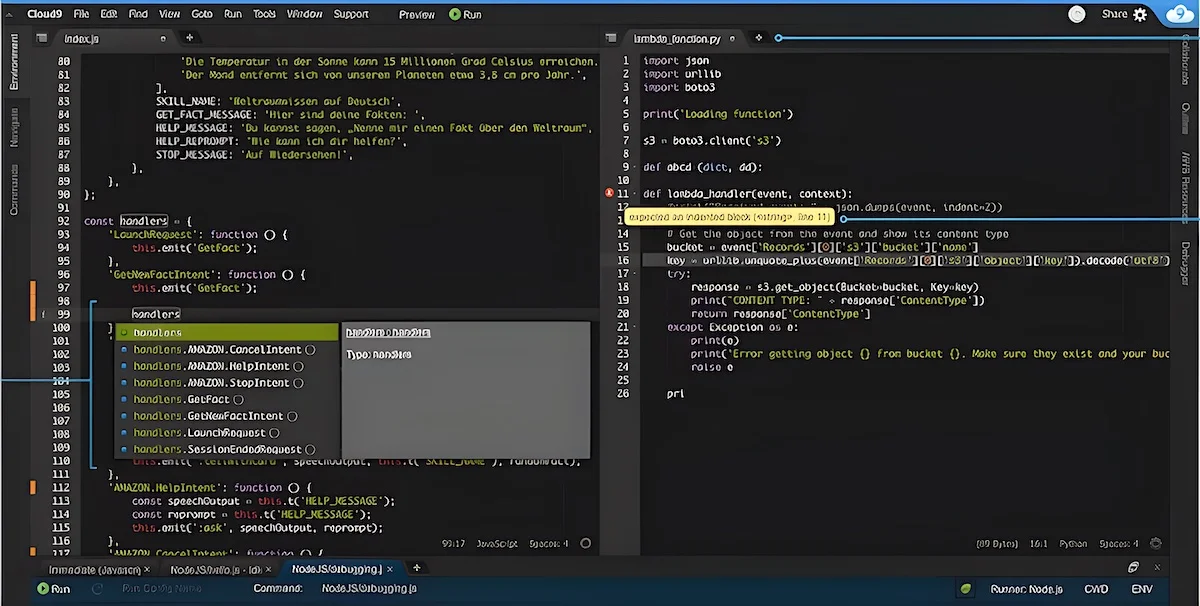Open the Find menu
Screen dimensions: 1200x606
pos(138,15)
